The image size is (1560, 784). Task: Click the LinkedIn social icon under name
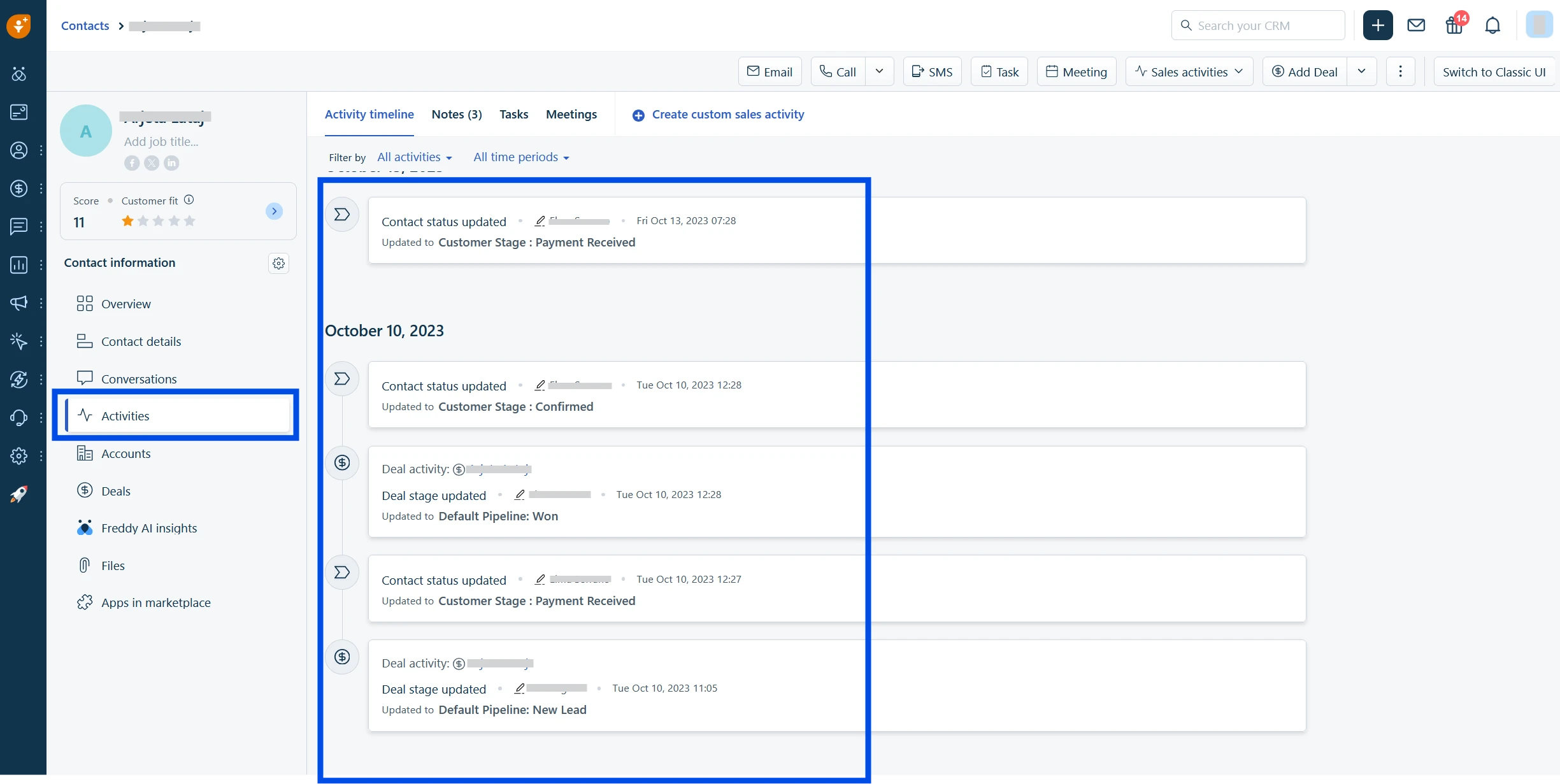(171, 163)
